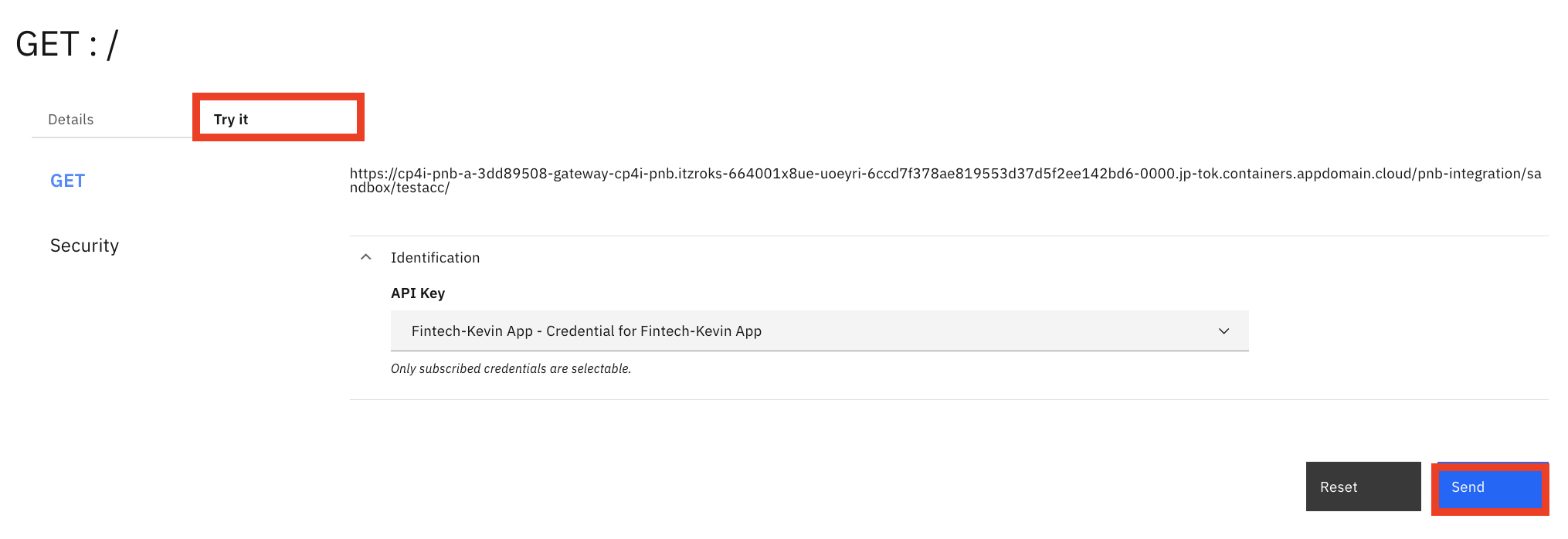Click the upward caret next to Identification

coord(366,257)
